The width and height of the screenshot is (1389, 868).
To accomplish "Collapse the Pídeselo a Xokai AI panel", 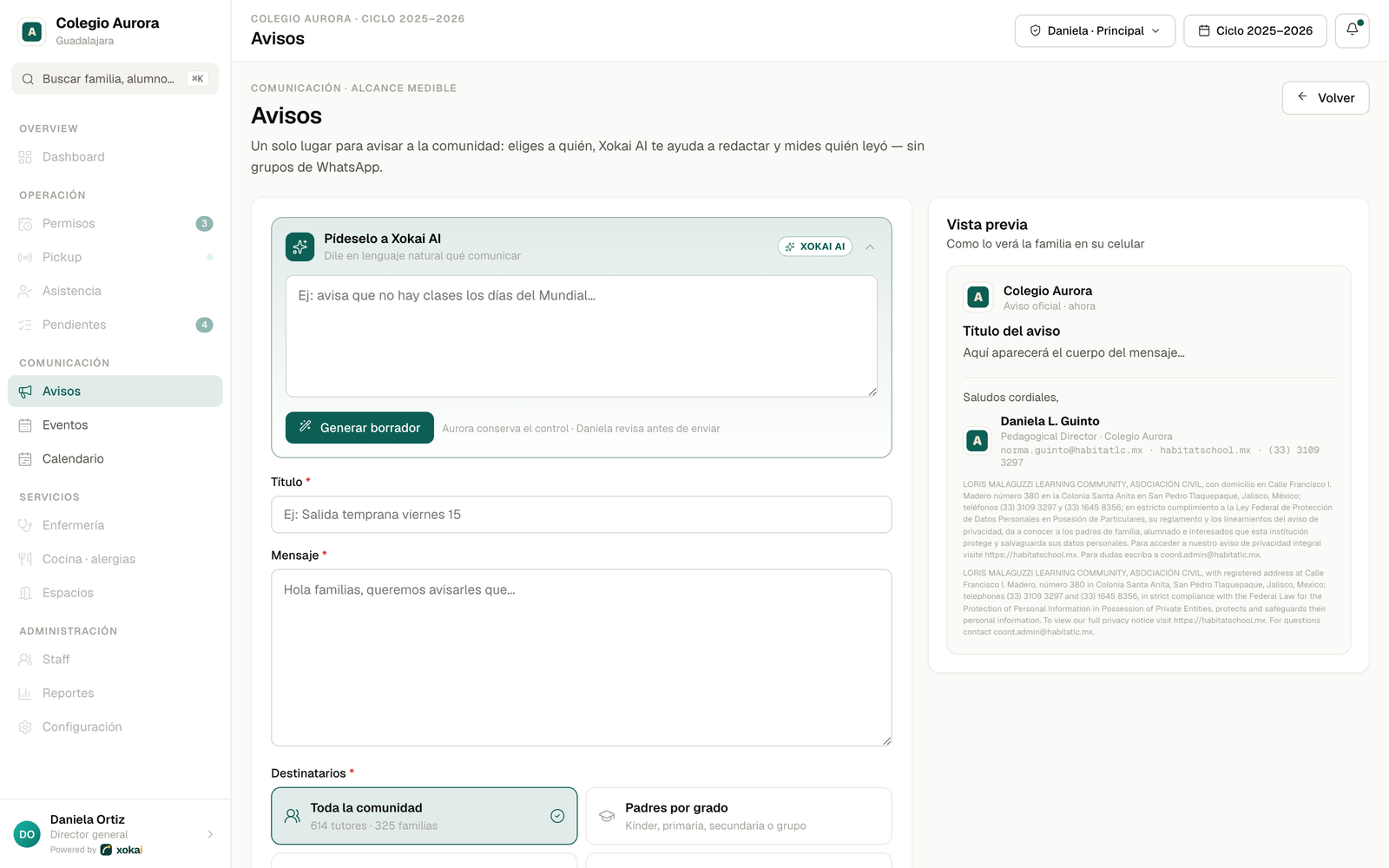I will coord(870,247).
